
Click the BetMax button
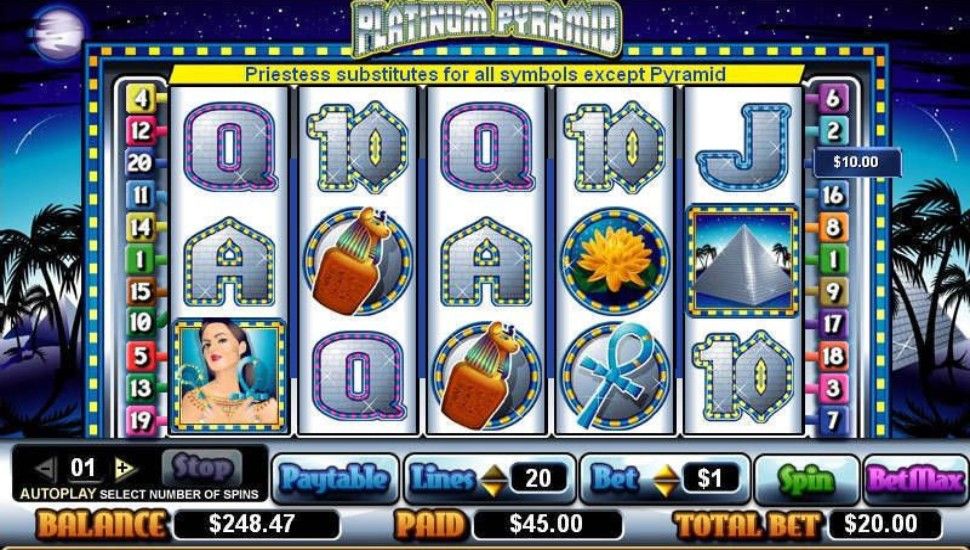[916, 480]
